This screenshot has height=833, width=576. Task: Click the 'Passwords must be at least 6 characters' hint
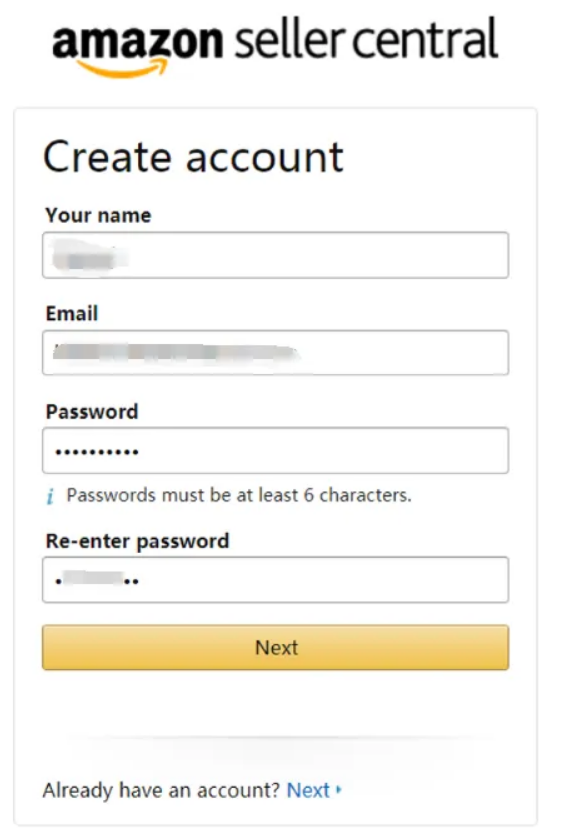pyautogui.click(x=239, y=495)
